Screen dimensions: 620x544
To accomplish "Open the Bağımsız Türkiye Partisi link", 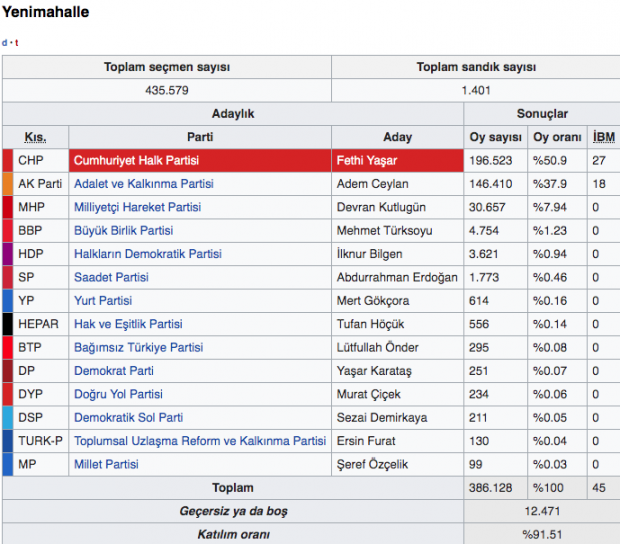I will point(138,347).
